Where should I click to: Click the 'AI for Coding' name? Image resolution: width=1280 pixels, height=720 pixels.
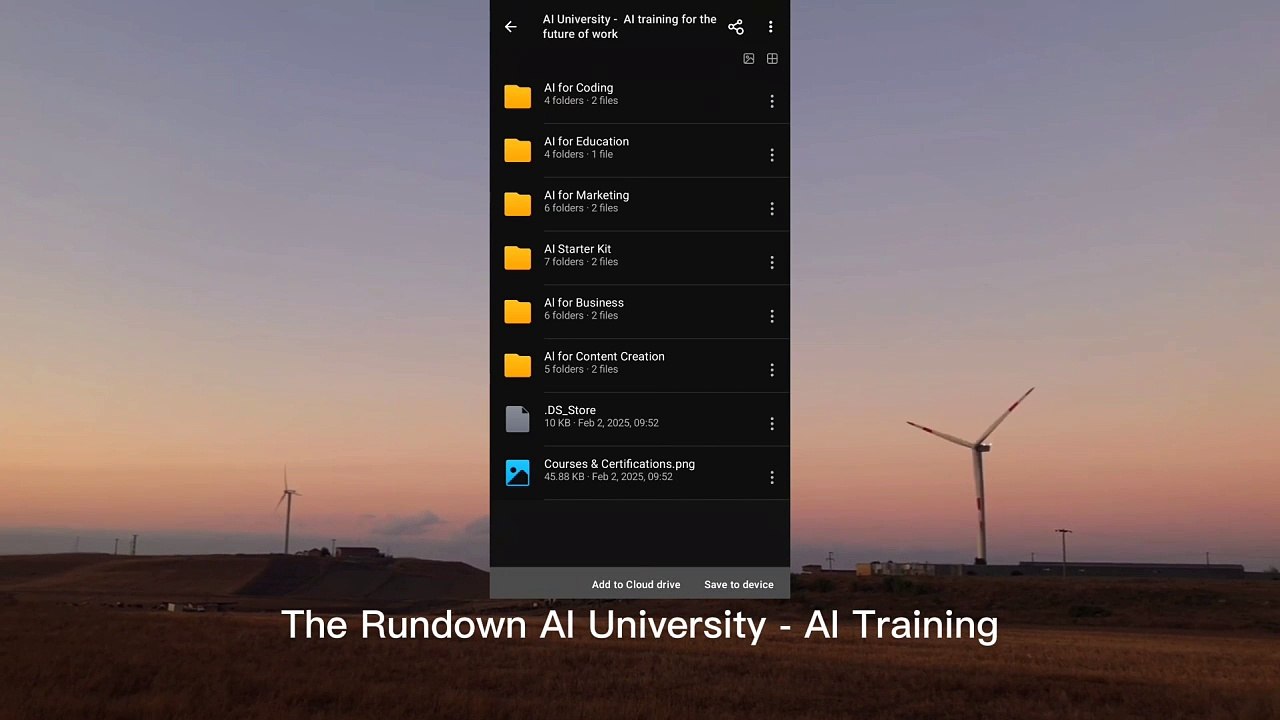click(579, 88)
